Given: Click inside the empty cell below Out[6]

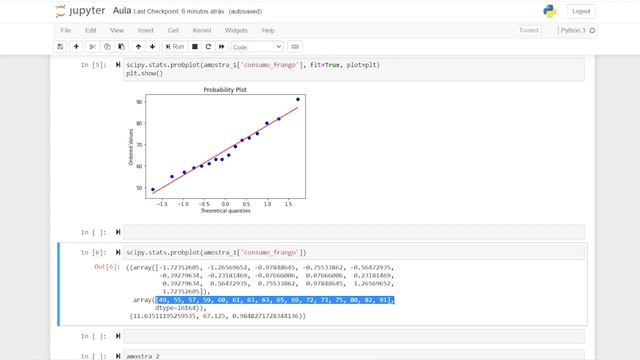Looking at the screenshot, I should point(354,336).
